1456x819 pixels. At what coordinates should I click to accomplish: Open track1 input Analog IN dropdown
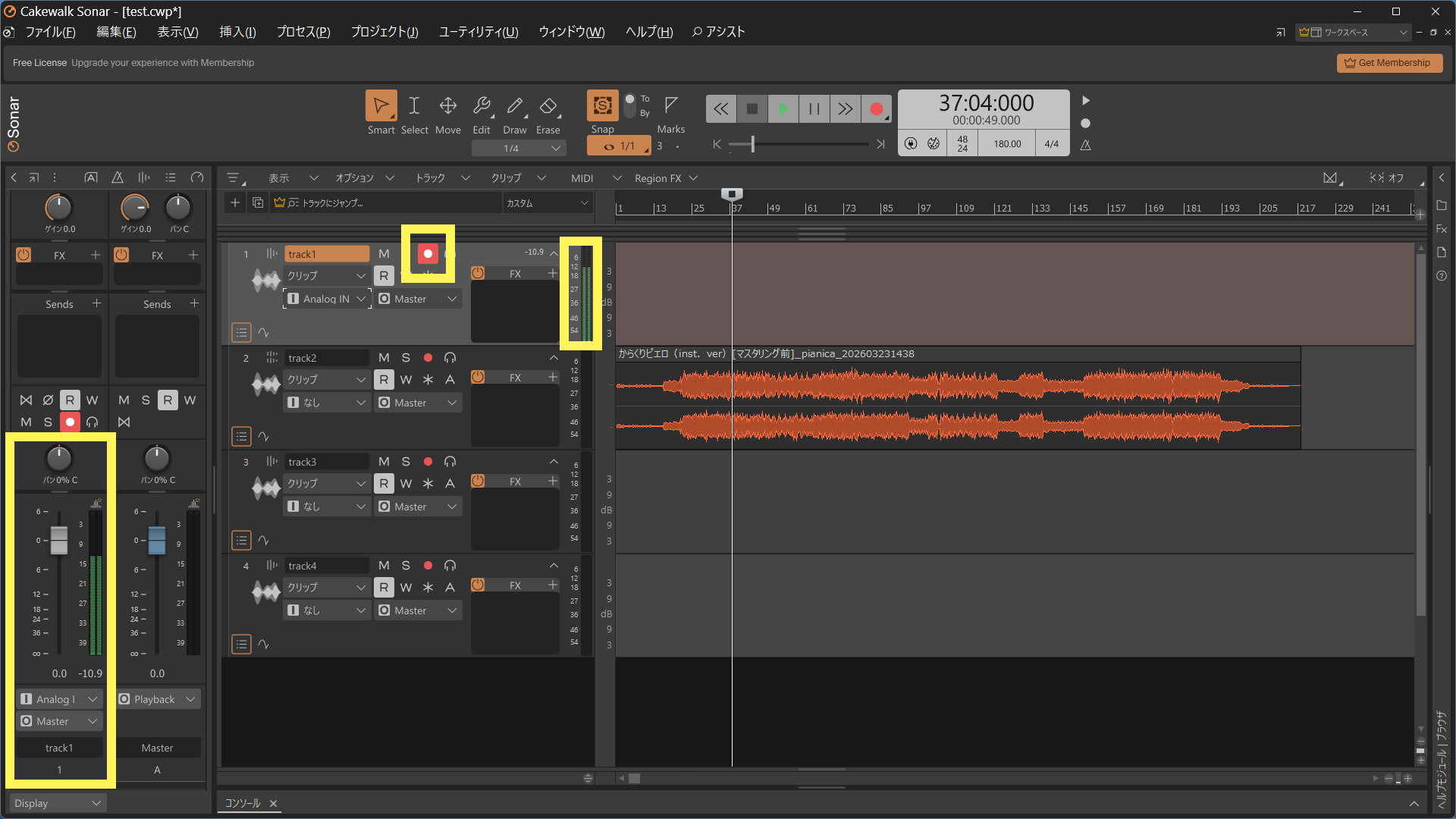click(327, 299)
